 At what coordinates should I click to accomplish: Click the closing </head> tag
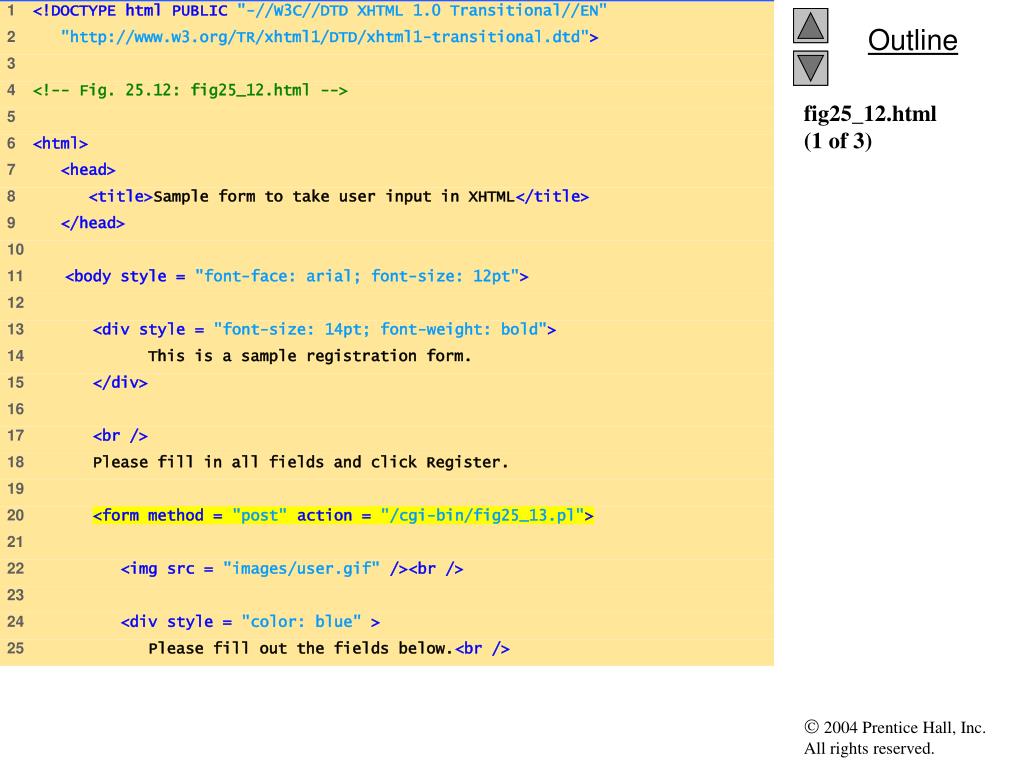pos(93,223)
